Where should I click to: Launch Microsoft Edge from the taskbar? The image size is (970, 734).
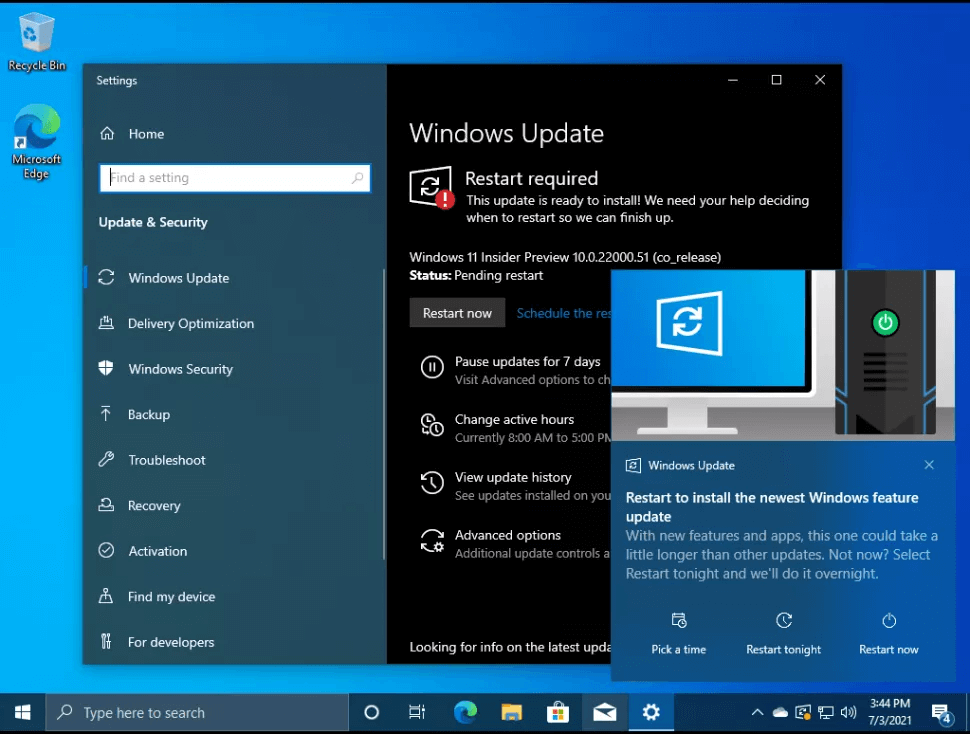coord(465,712)
